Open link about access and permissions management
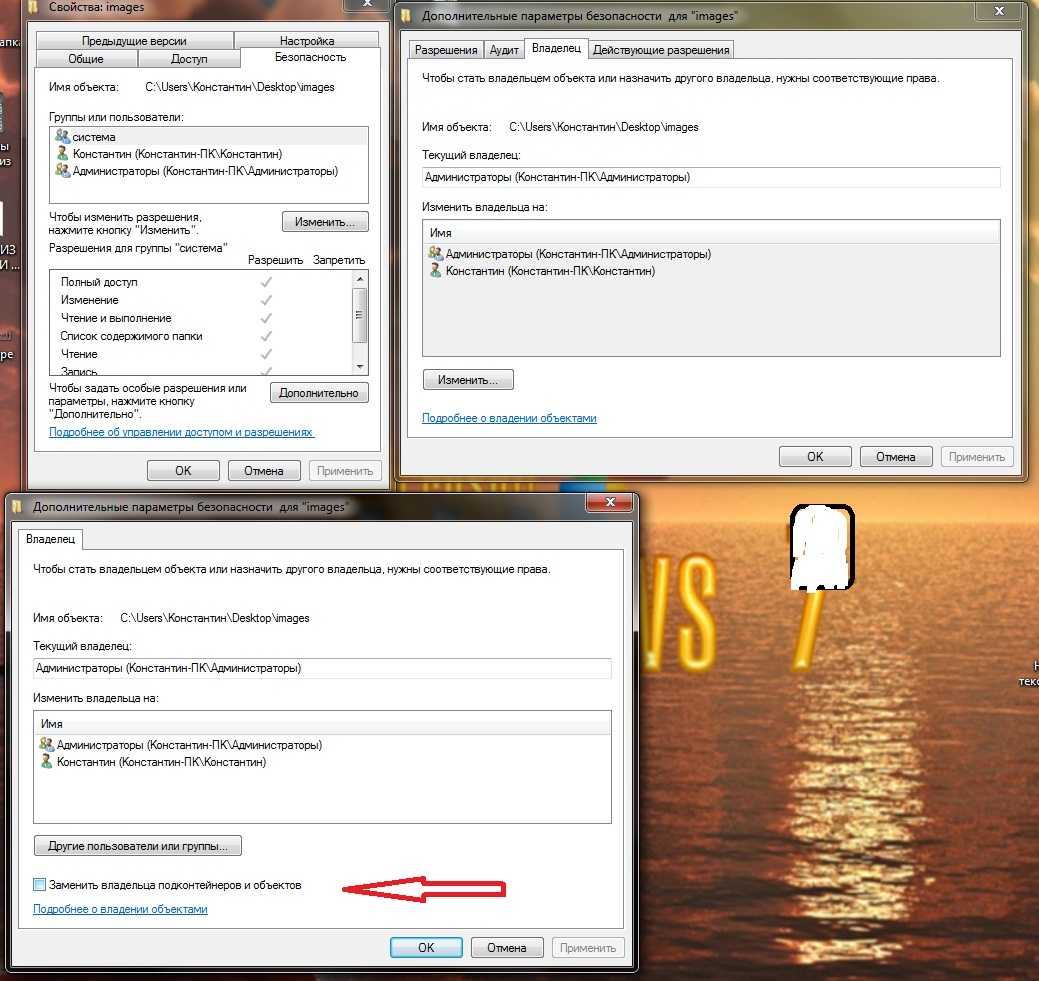The image size is (1039, 981). pos(181,432)
